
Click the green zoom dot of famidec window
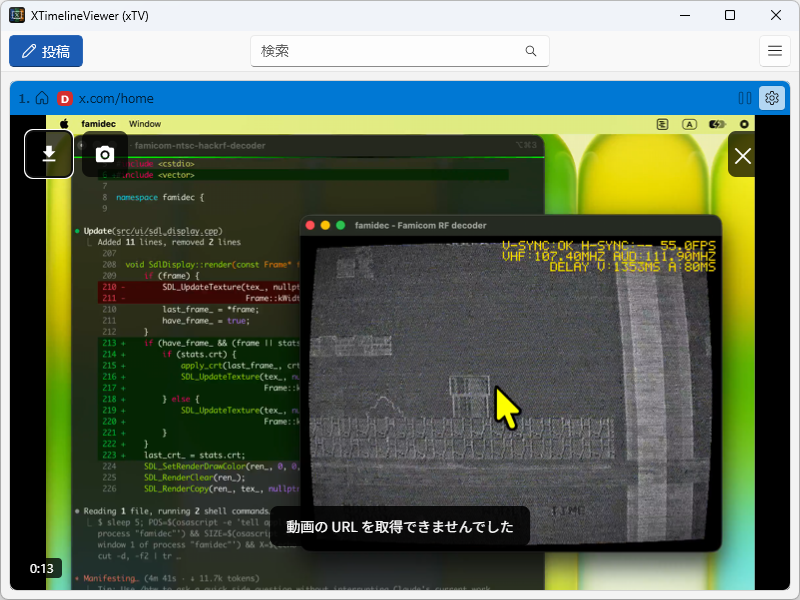pos(341,226)
